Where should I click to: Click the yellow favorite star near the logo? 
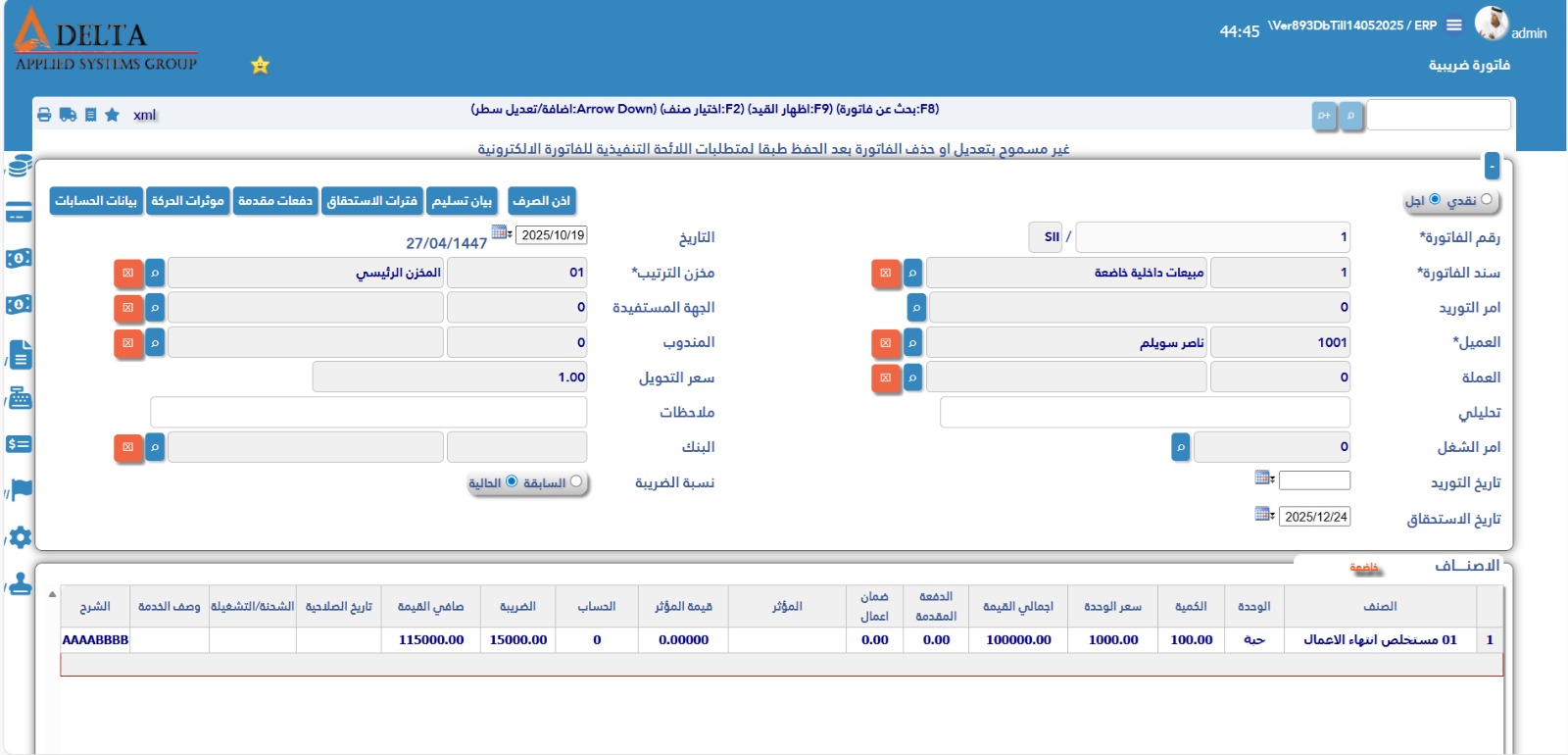click(x=260, y=66)
